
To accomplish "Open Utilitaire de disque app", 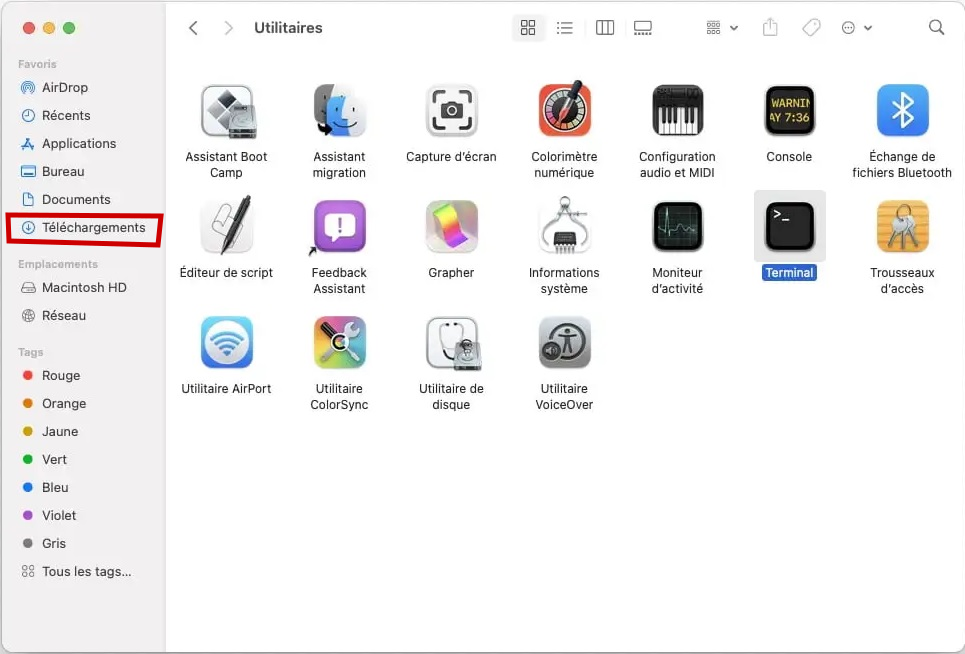I will click(x=453, y=344).
